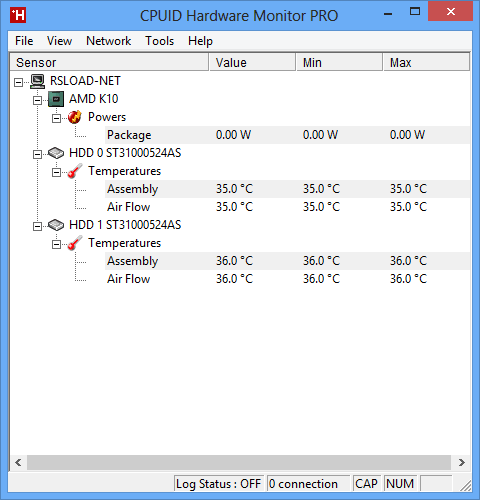
Task: Open the File menu
Action: (24, 41)
